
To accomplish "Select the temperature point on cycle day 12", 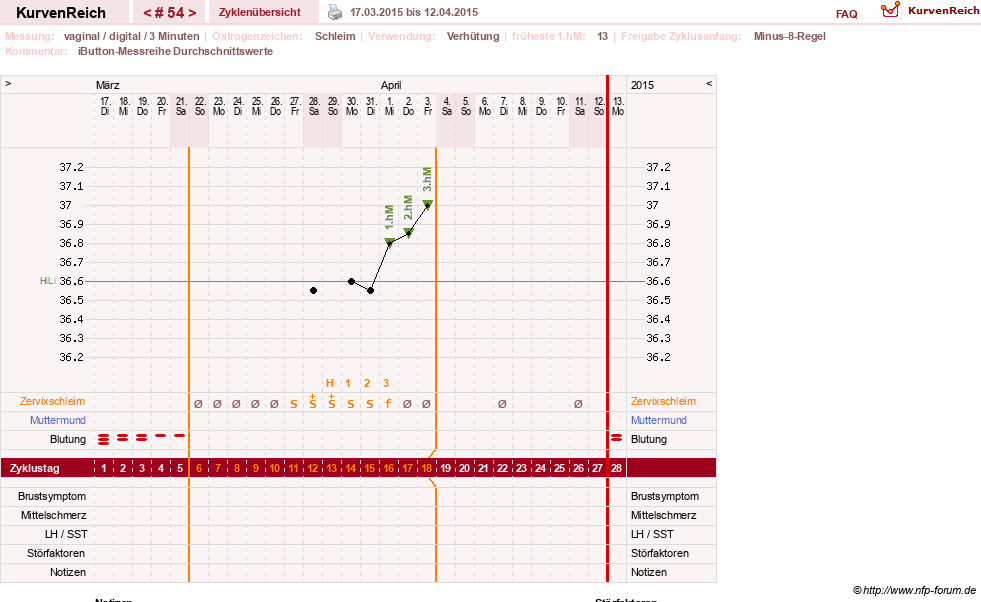I will [x=313, y=290].
